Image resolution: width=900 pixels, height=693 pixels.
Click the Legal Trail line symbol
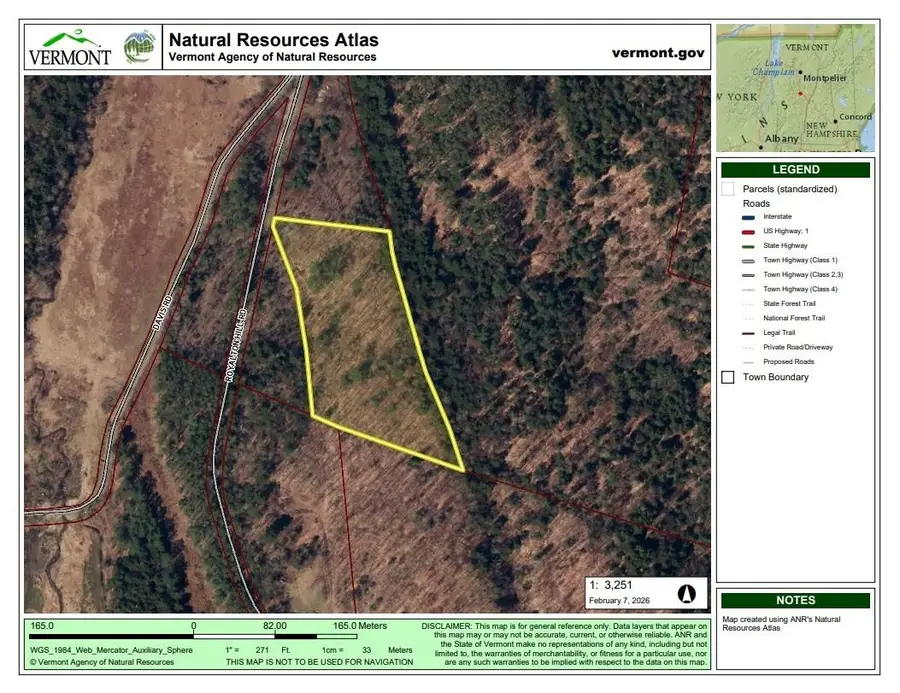743,333
